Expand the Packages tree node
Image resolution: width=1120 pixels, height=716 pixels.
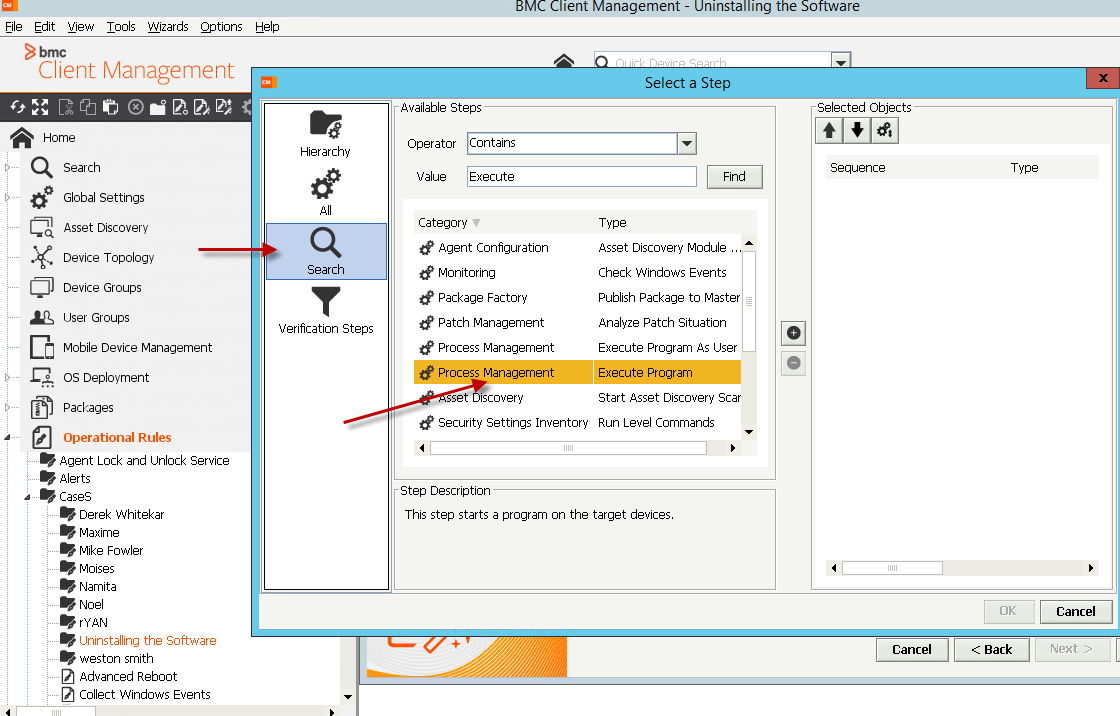click(x=8, y=407)
